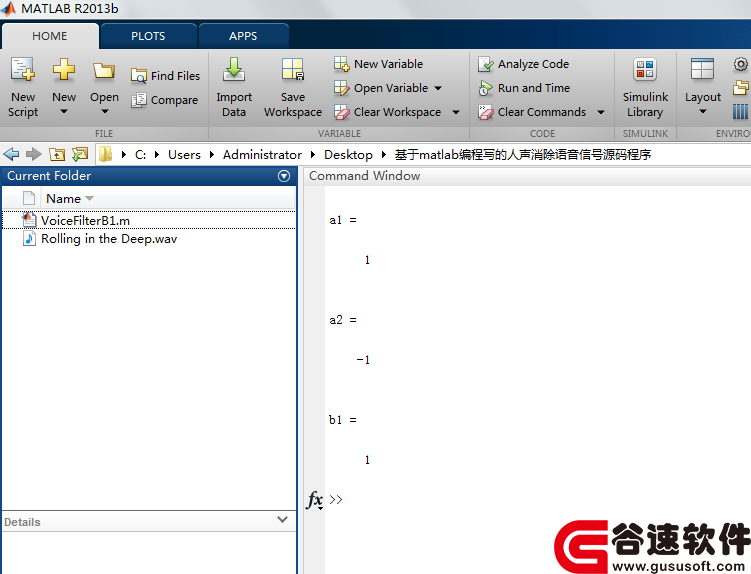Expand the Clear Commands dropdown arrow
Image resolution: width=751 pixels, height=574 pixels.
601,112
